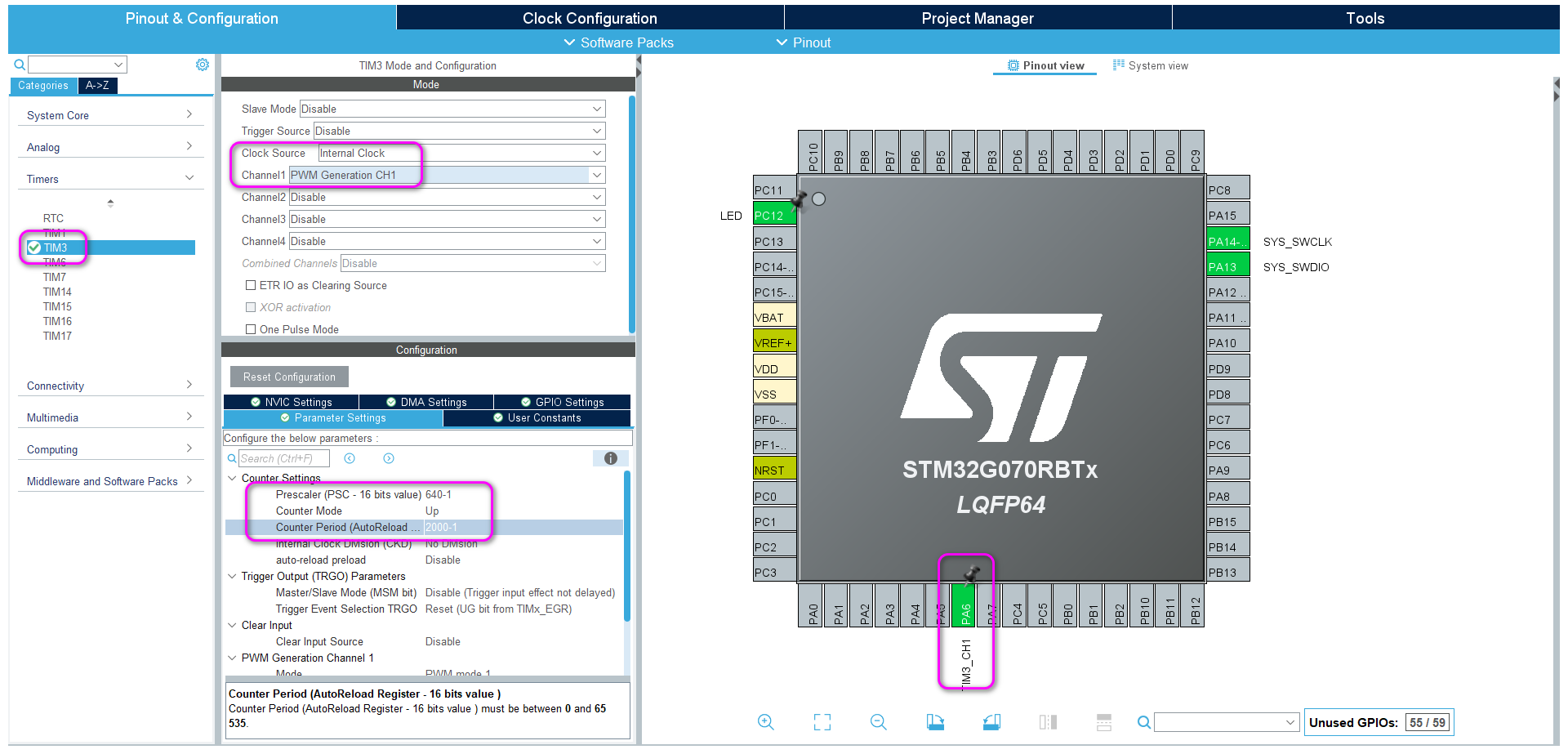1568x754 pixels.
Task: Select TIM14 in timers list
Action: [x=57, y=292]
